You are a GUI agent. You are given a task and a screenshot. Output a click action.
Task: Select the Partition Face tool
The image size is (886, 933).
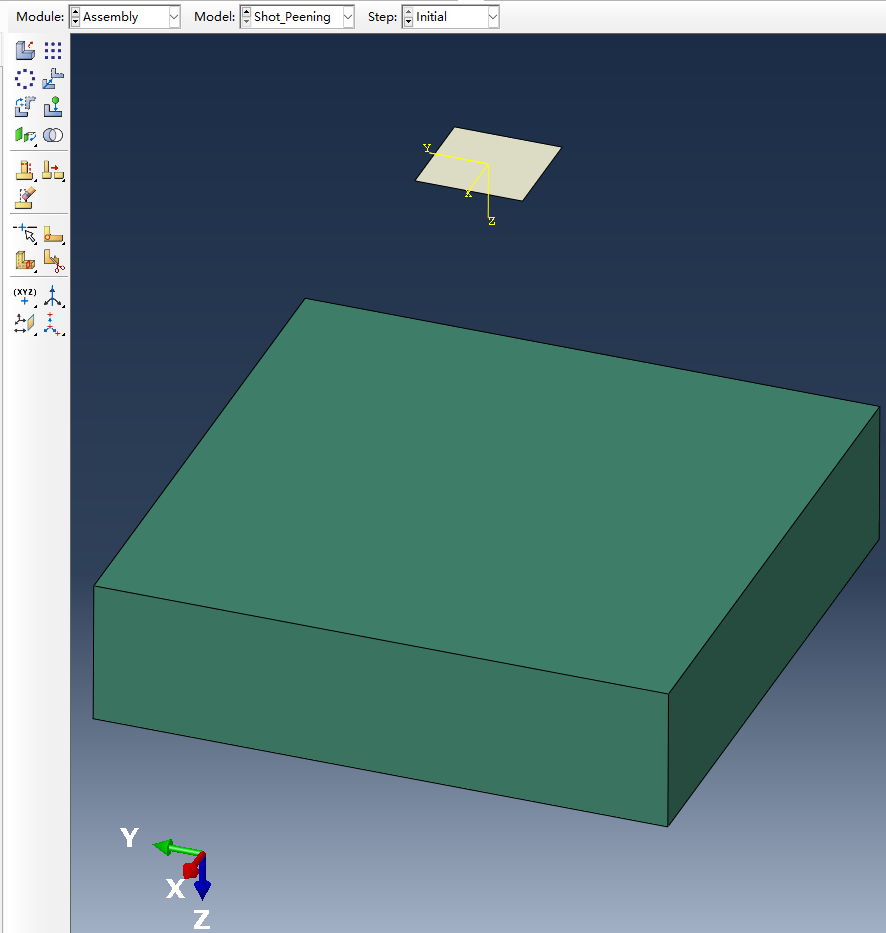tap(53, 234)
